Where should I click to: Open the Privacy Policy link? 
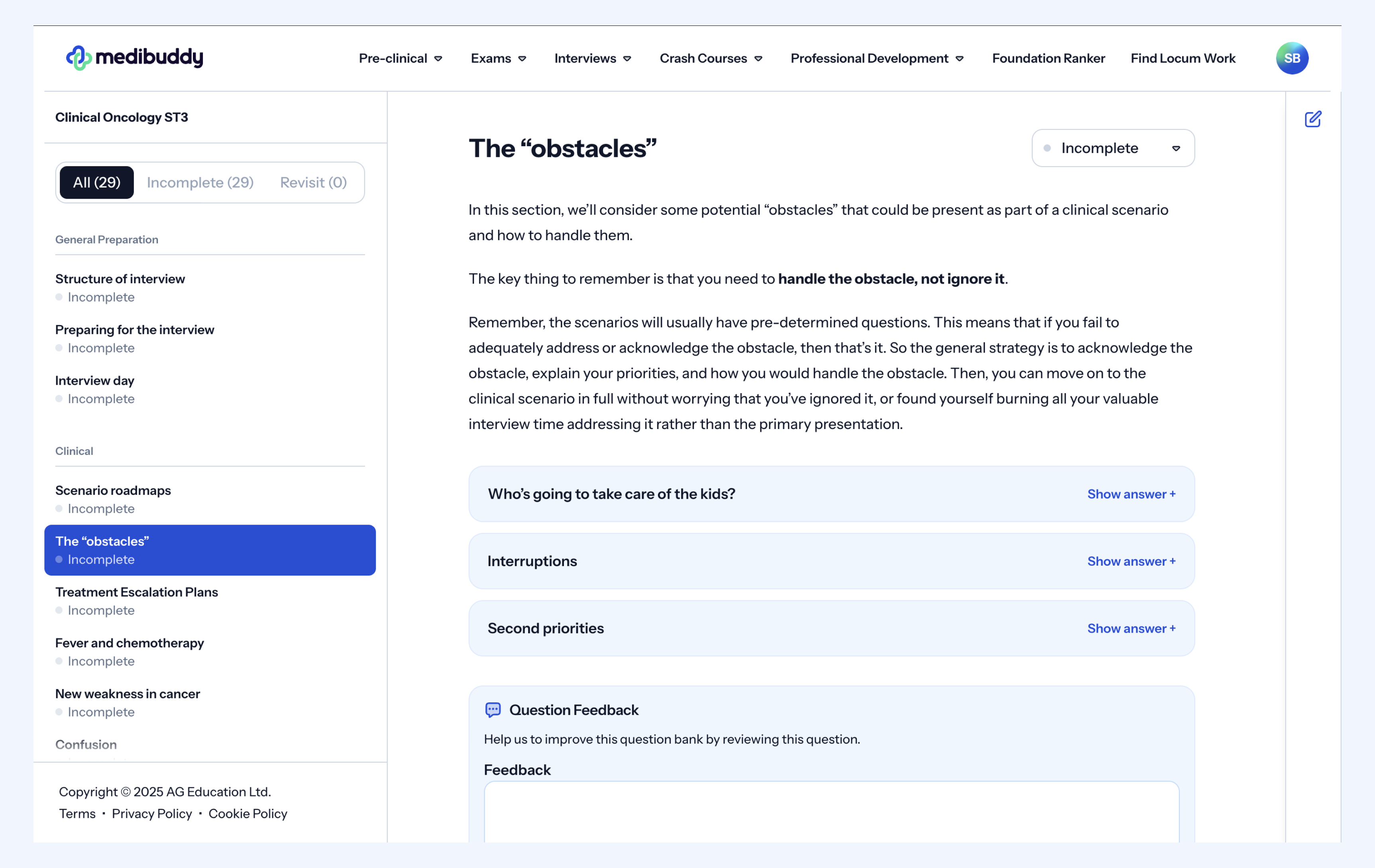(x=152, y=813)
